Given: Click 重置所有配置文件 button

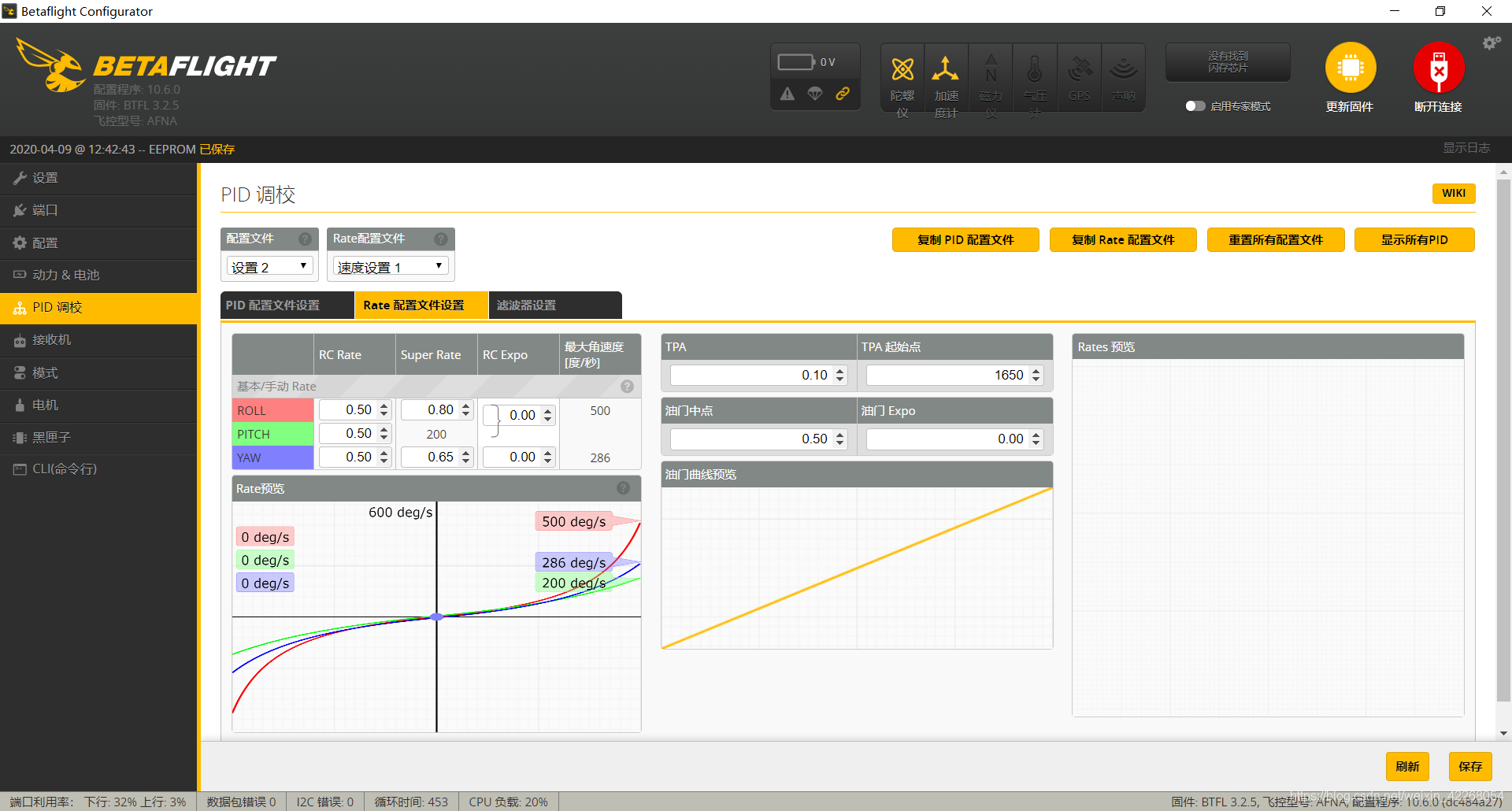Looking at the screenshot, I should click(x=1276, y=240).
